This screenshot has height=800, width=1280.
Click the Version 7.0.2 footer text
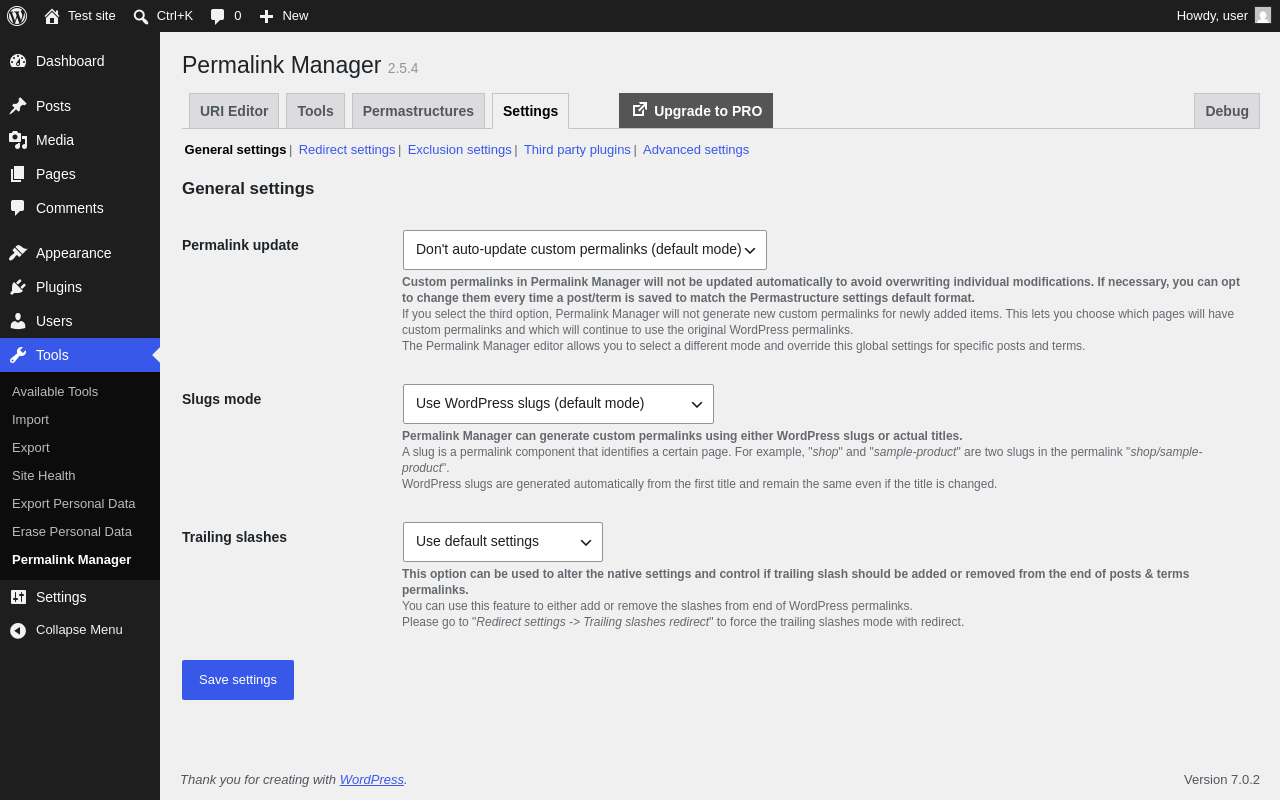(1222, 780)
